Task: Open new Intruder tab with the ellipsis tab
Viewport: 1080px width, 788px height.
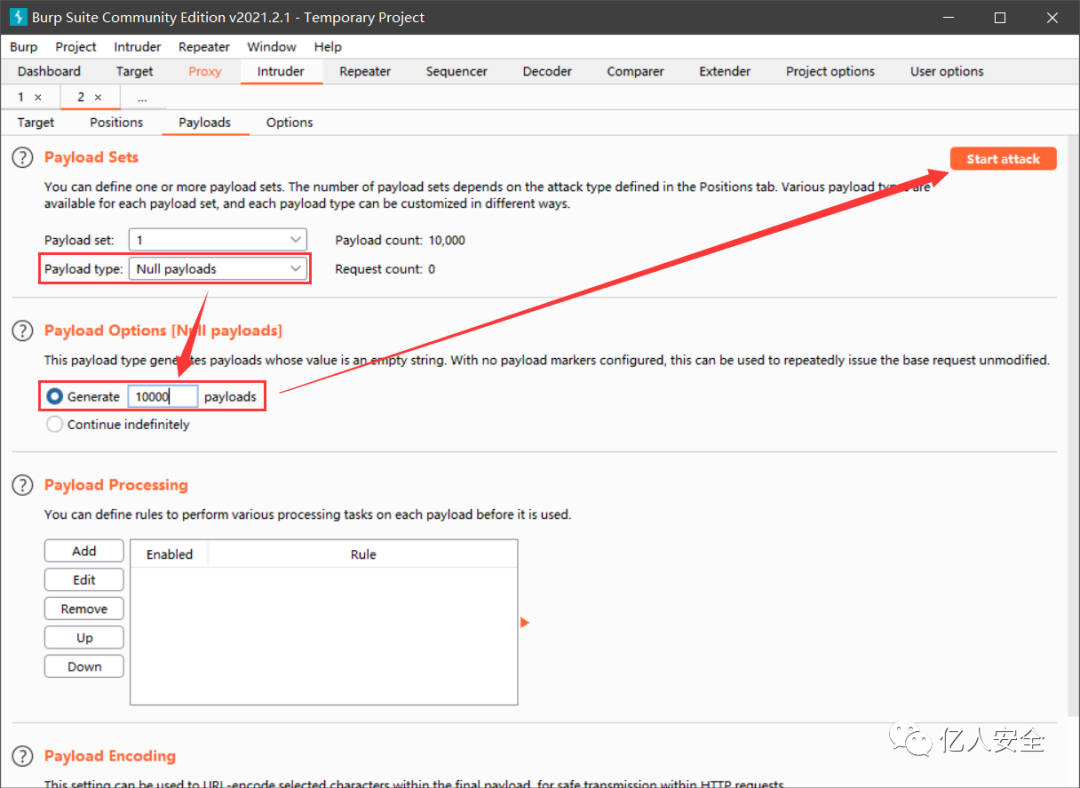Action: tap(142, 98)
